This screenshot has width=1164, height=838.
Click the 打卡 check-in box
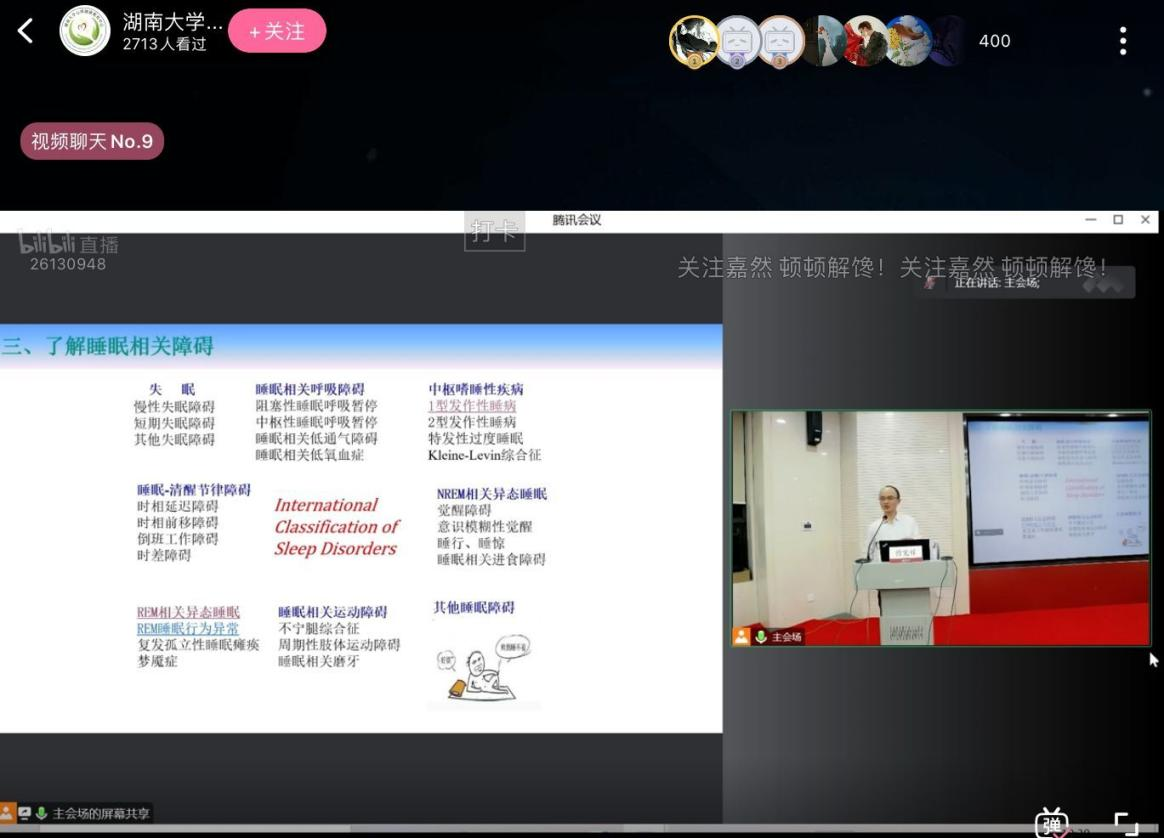tap(495, 232)
